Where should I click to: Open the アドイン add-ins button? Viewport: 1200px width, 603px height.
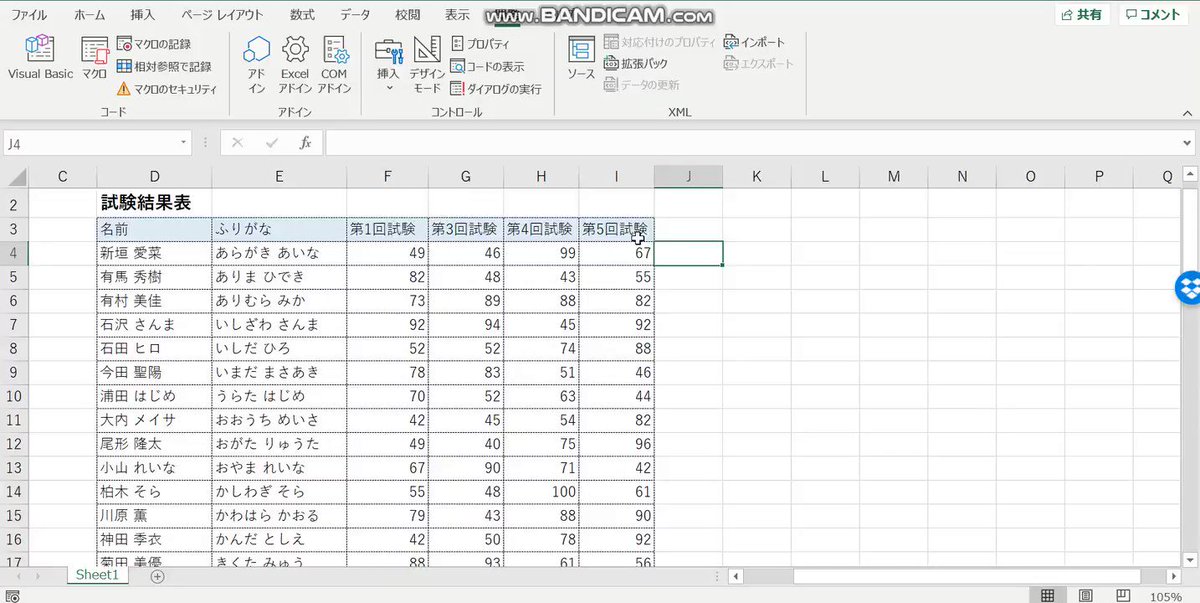click(x=257, y=65)
